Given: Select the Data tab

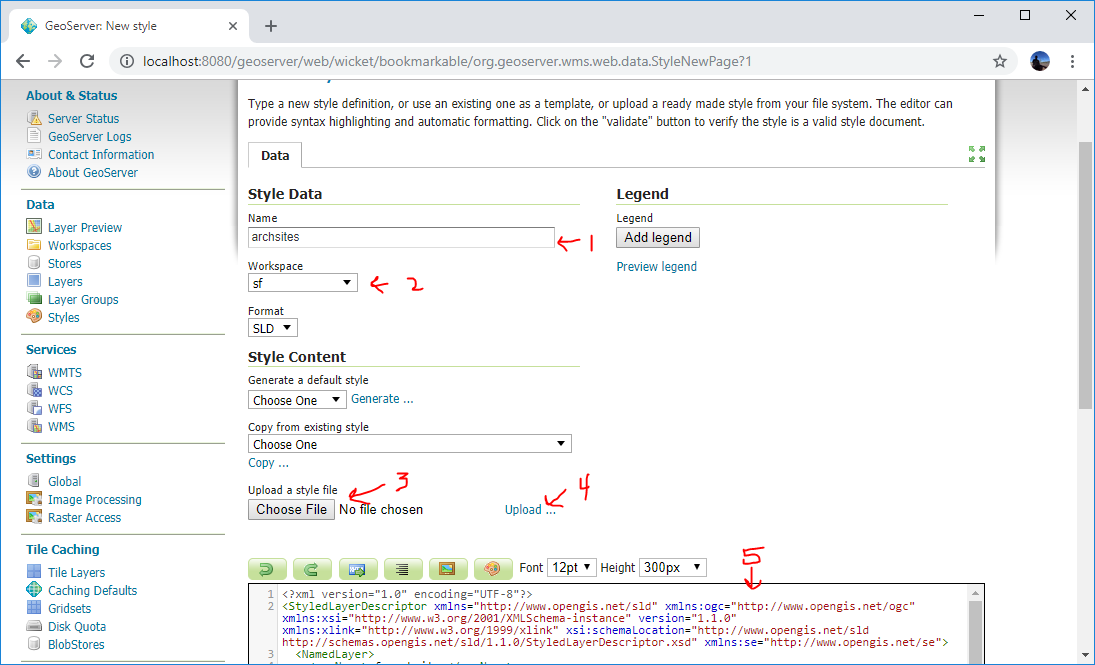Looking at the screenshot, I should coord(275,155).
